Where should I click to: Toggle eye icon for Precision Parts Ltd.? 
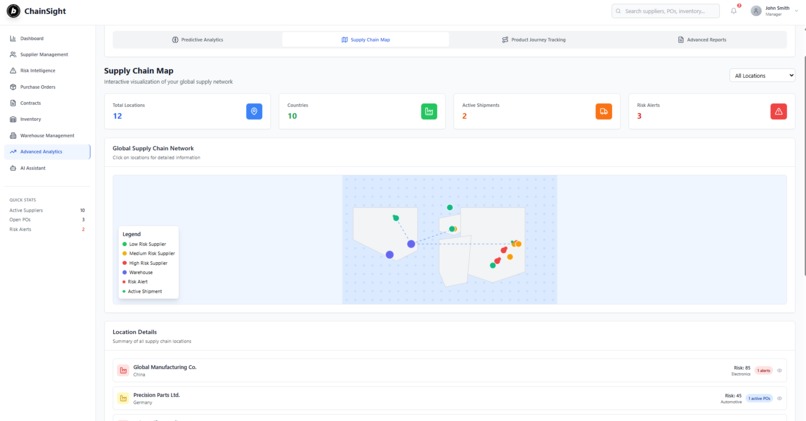pyautogui.click(x=779, y=398)
